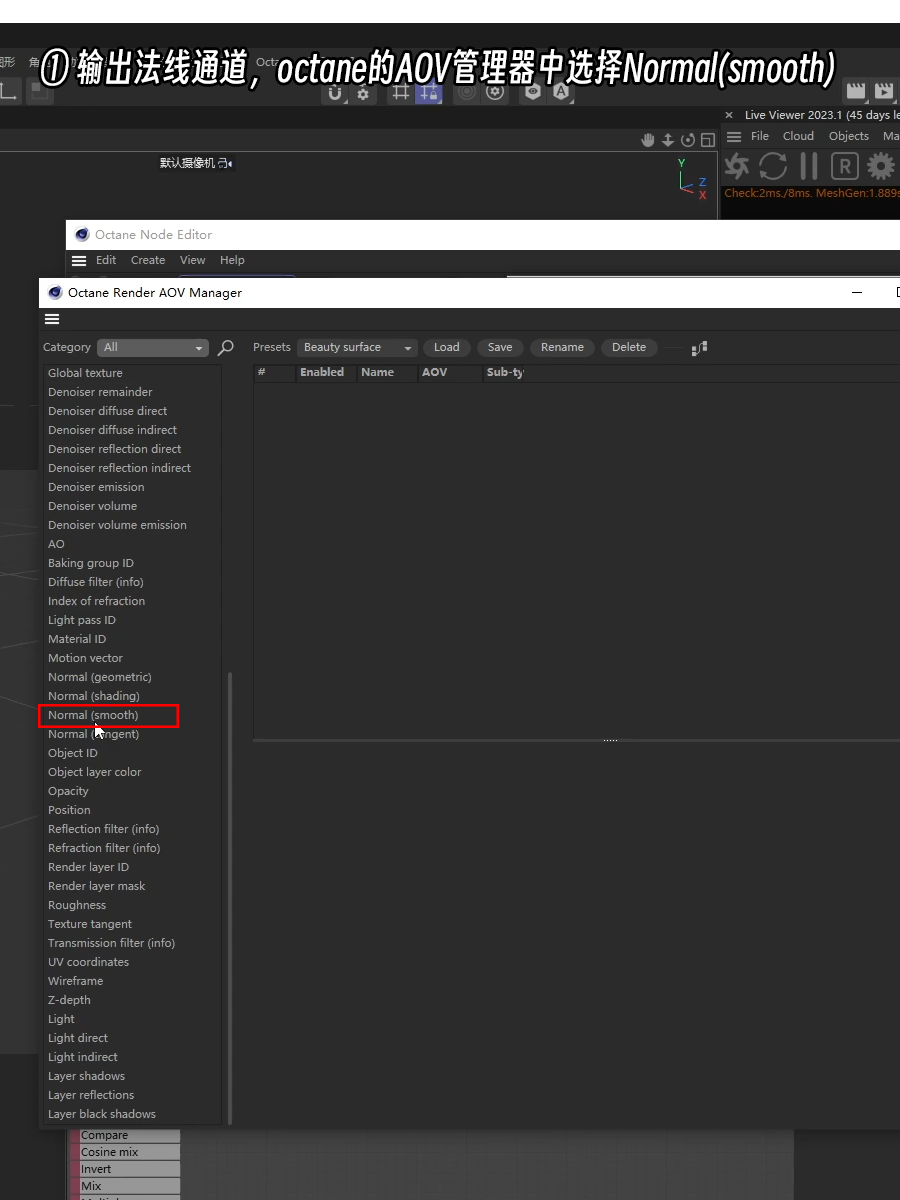
Task: Open Help menu in Octane Node Editor
Action: pos(232,260)
